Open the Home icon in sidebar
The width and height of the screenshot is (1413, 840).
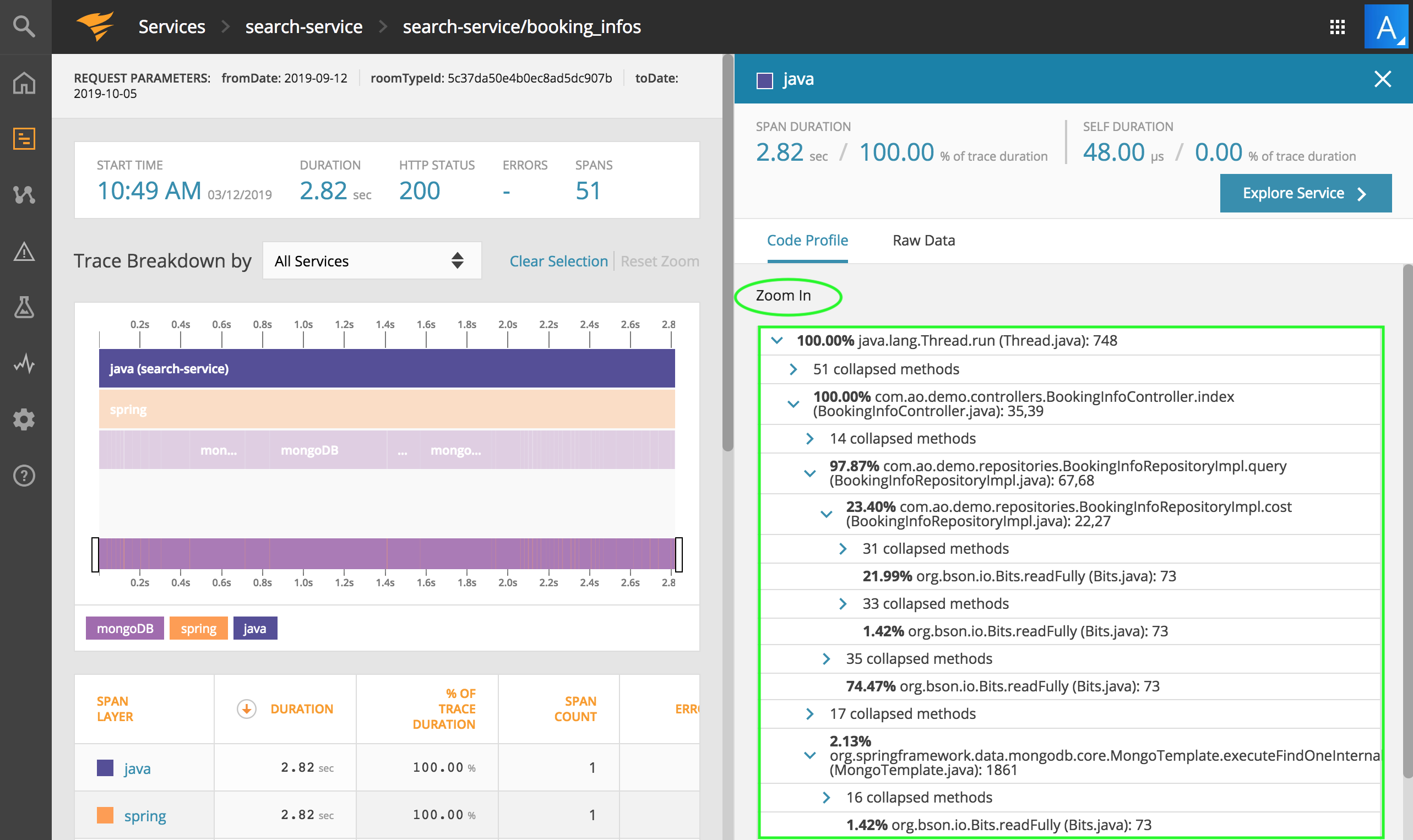(24, 83)
